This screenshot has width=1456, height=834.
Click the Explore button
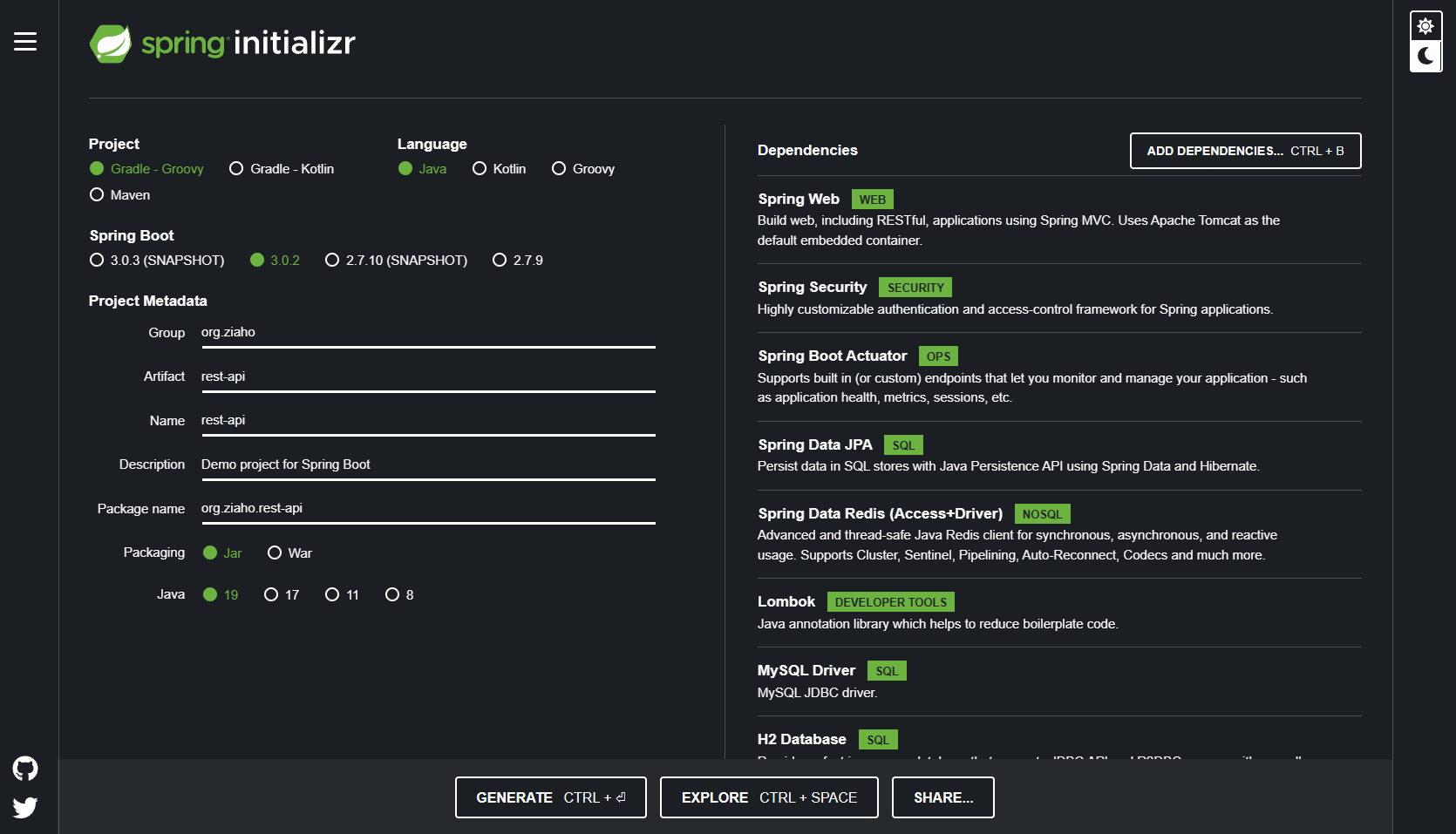coord(769,797)
